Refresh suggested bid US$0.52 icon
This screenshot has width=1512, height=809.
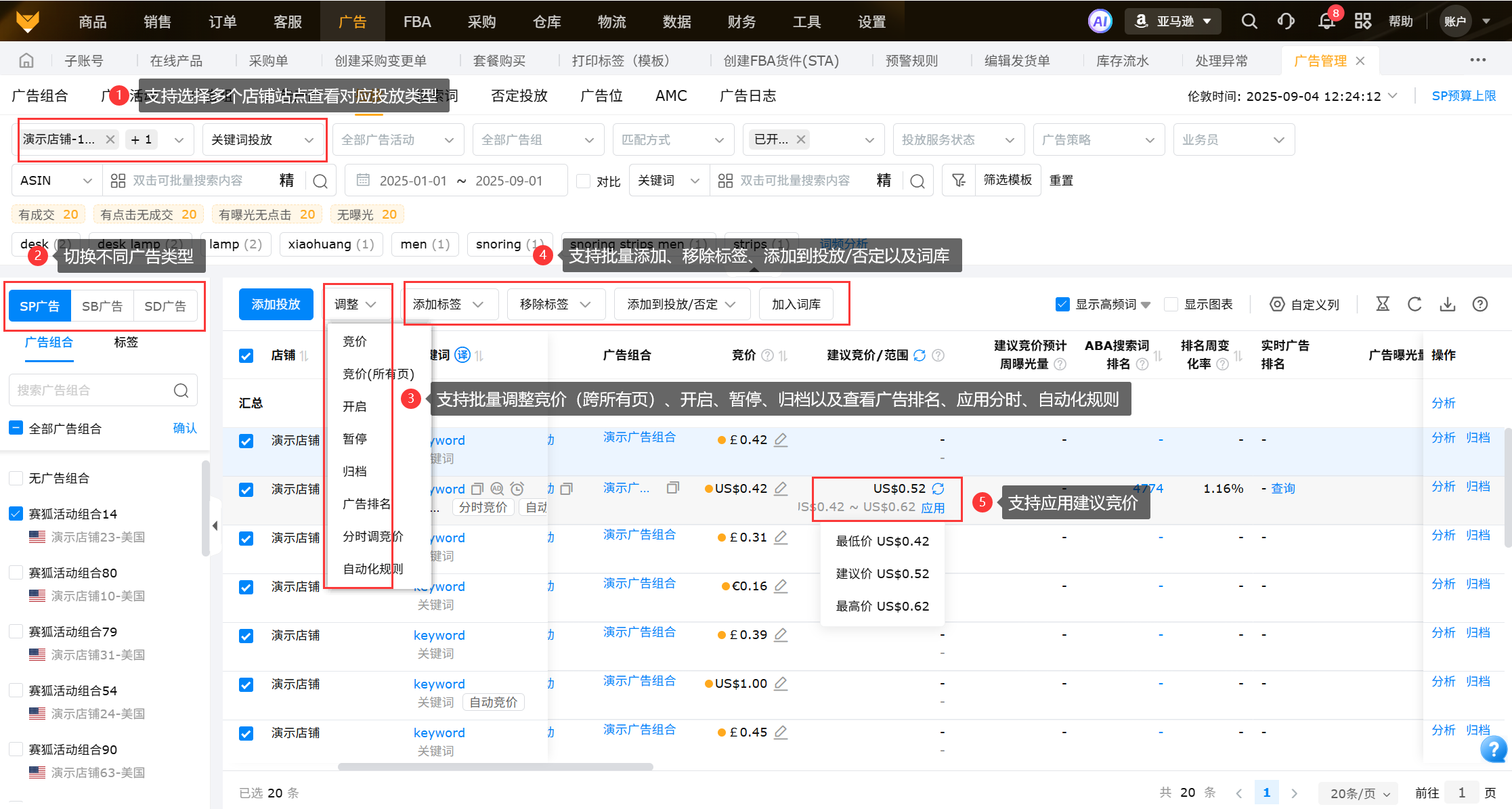click(x=938, y=489)
